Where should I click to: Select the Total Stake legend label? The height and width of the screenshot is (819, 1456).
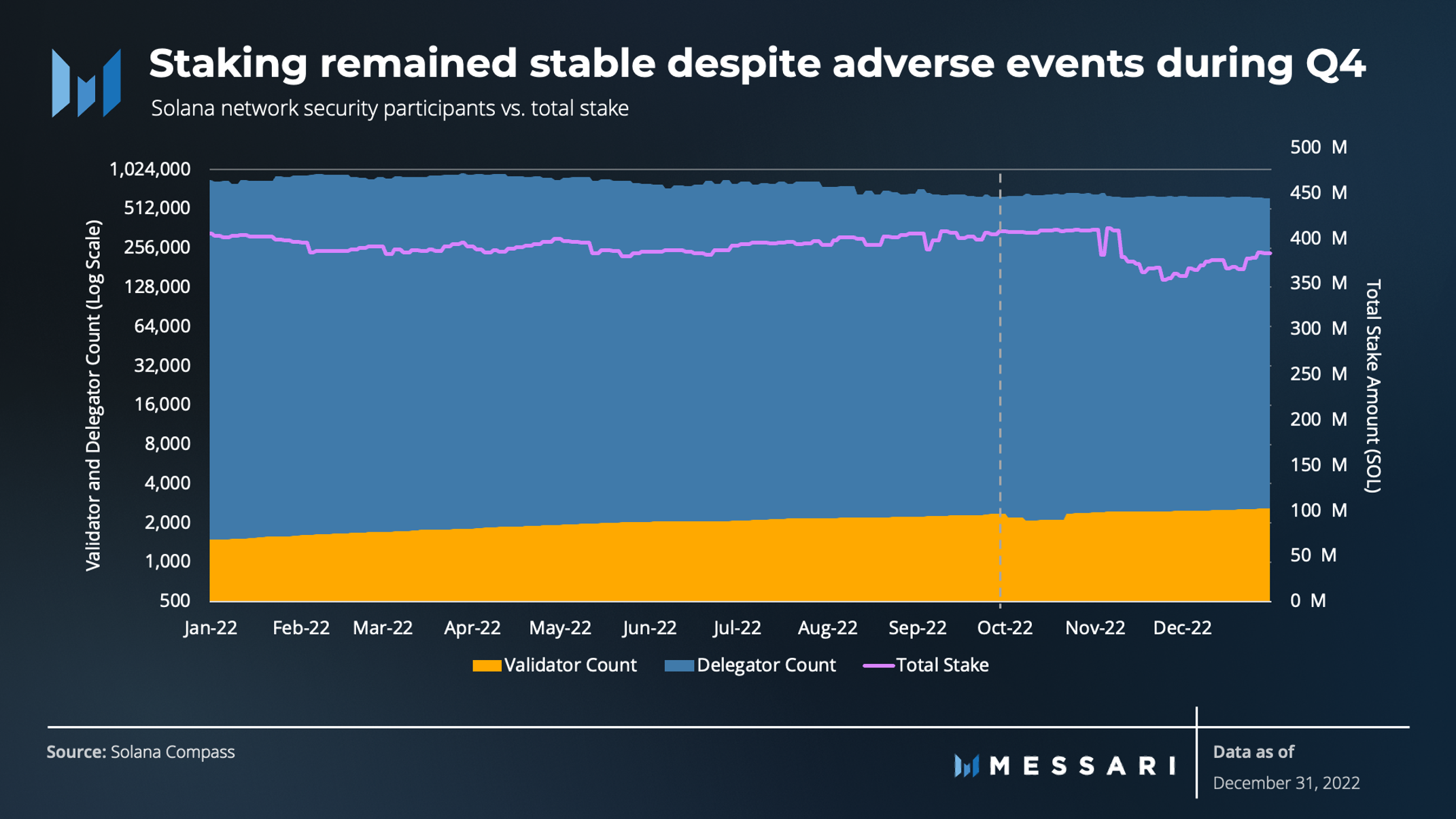(x=942, y=665)
